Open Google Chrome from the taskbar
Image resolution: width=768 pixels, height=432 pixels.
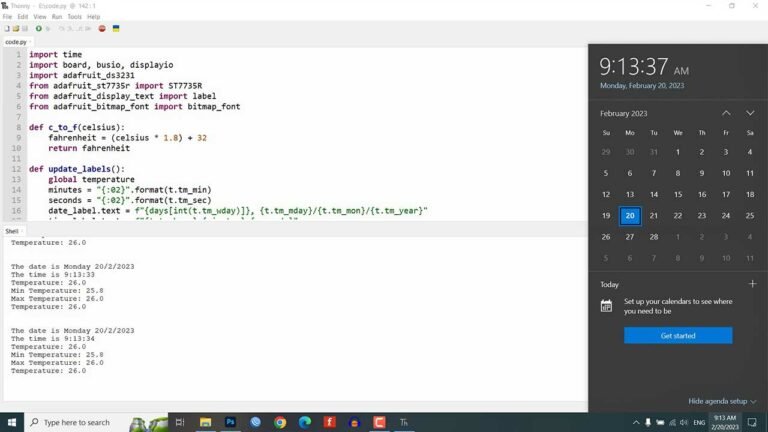coord(280,422)
